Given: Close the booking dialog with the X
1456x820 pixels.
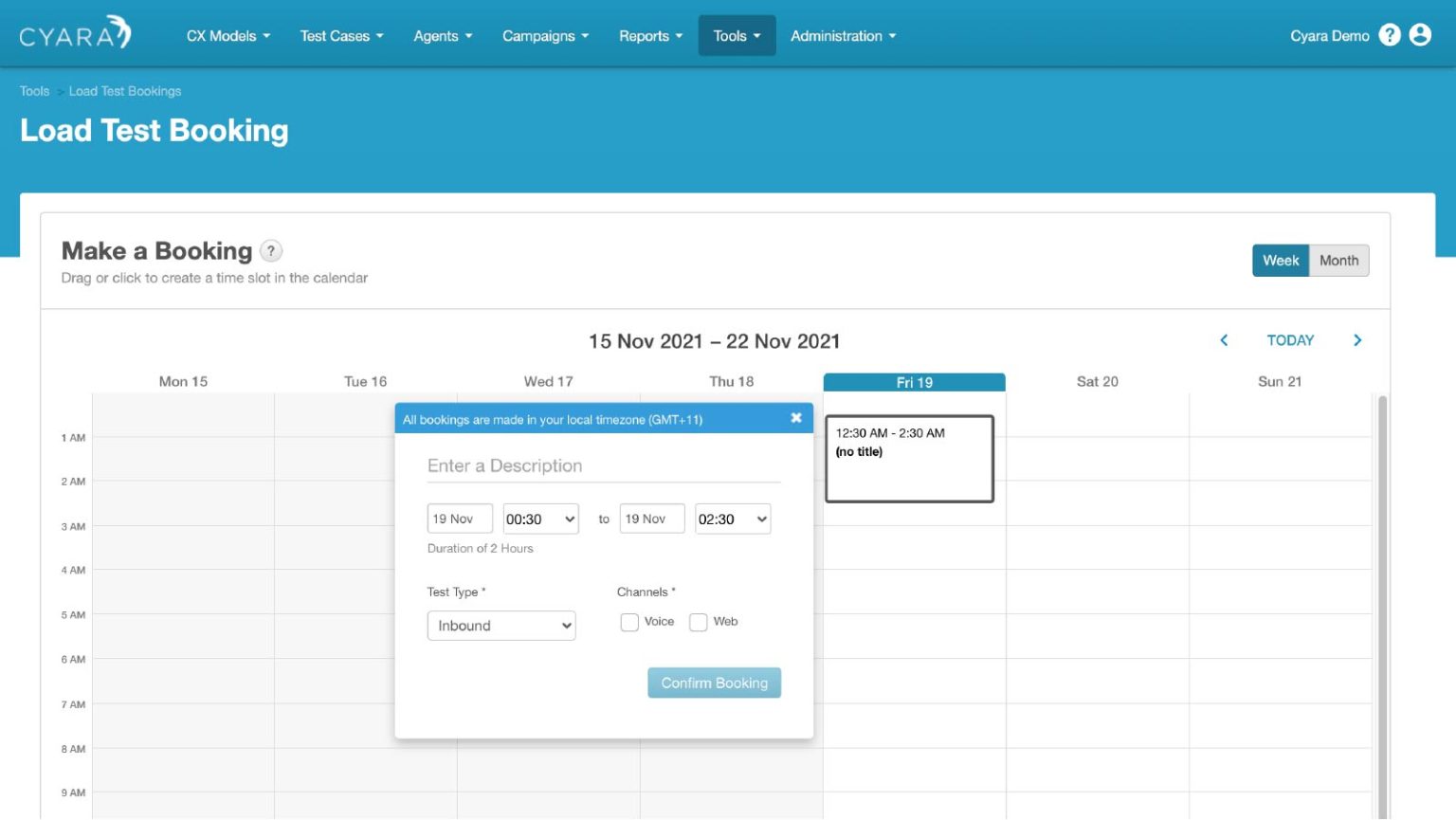Looking at the screenshot, I should [x=796, y=417].
